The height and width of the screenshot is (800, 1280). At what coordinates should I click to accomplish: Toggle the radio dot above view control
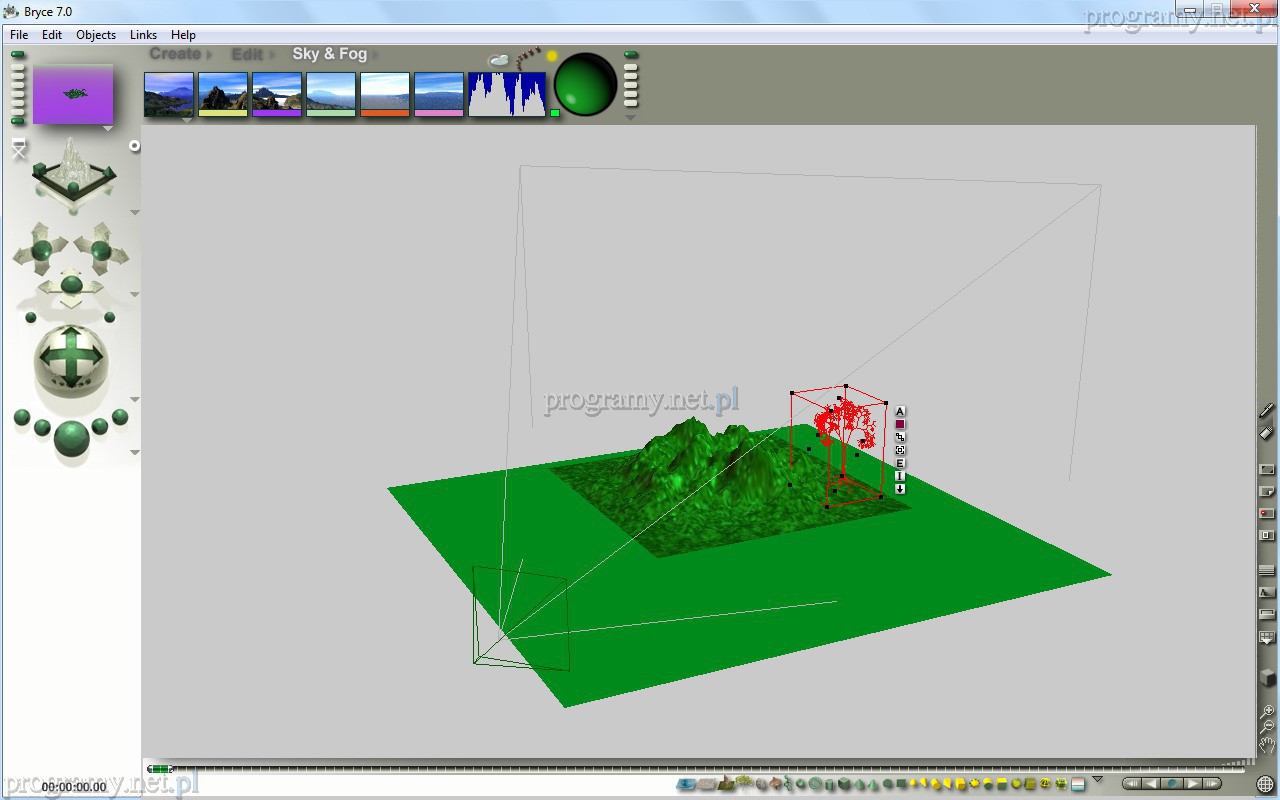point(134,146)
